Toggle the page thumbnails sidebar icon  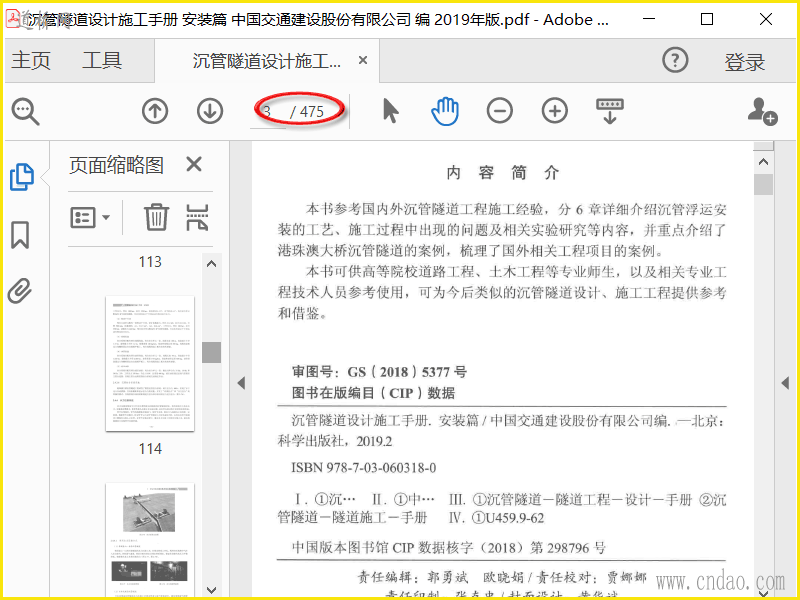pyautogui.click(x=22, y=177)
